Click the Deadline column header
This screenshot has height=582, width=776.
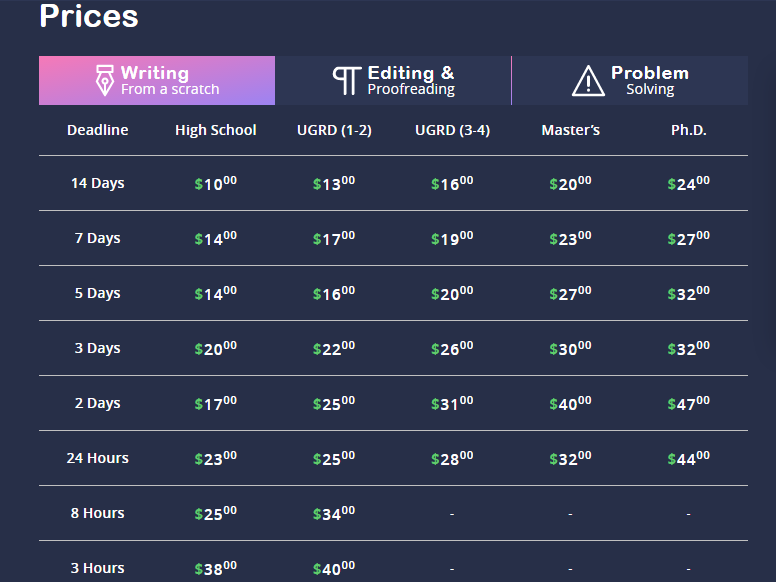coord(97,130)
